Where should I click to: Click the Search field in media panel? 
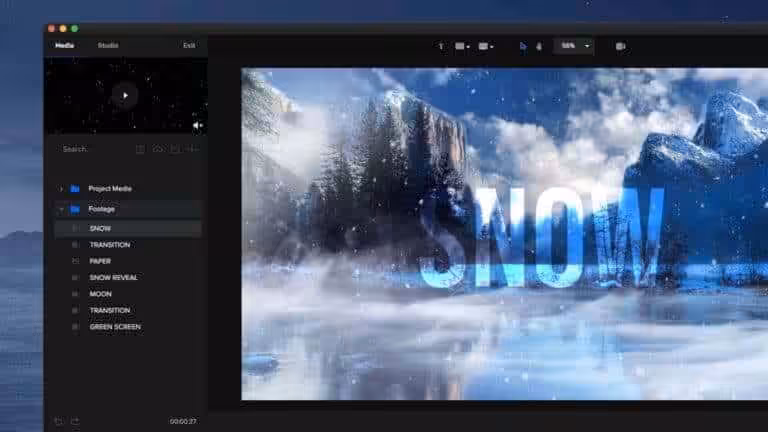90,149
